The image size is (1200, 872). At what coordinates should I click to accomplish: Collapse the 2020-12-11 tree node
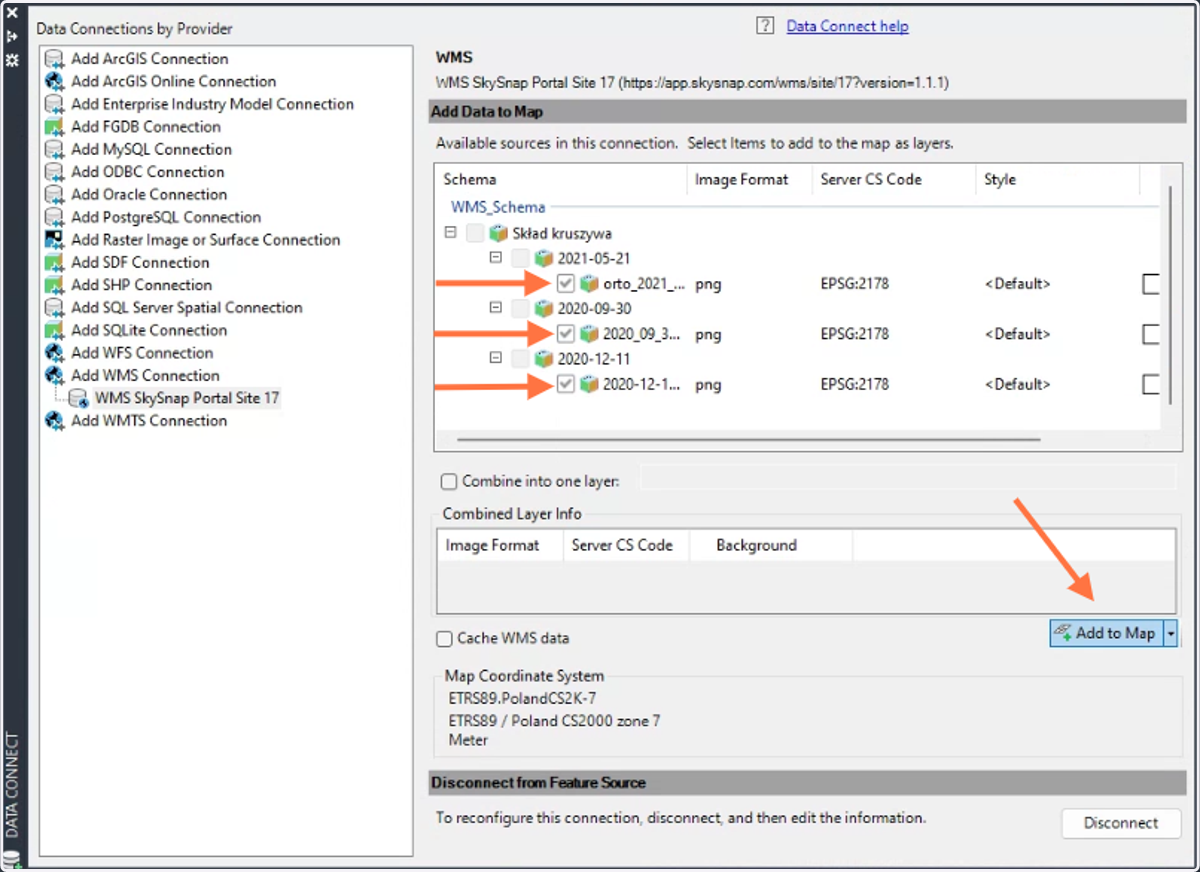[496, 358]
